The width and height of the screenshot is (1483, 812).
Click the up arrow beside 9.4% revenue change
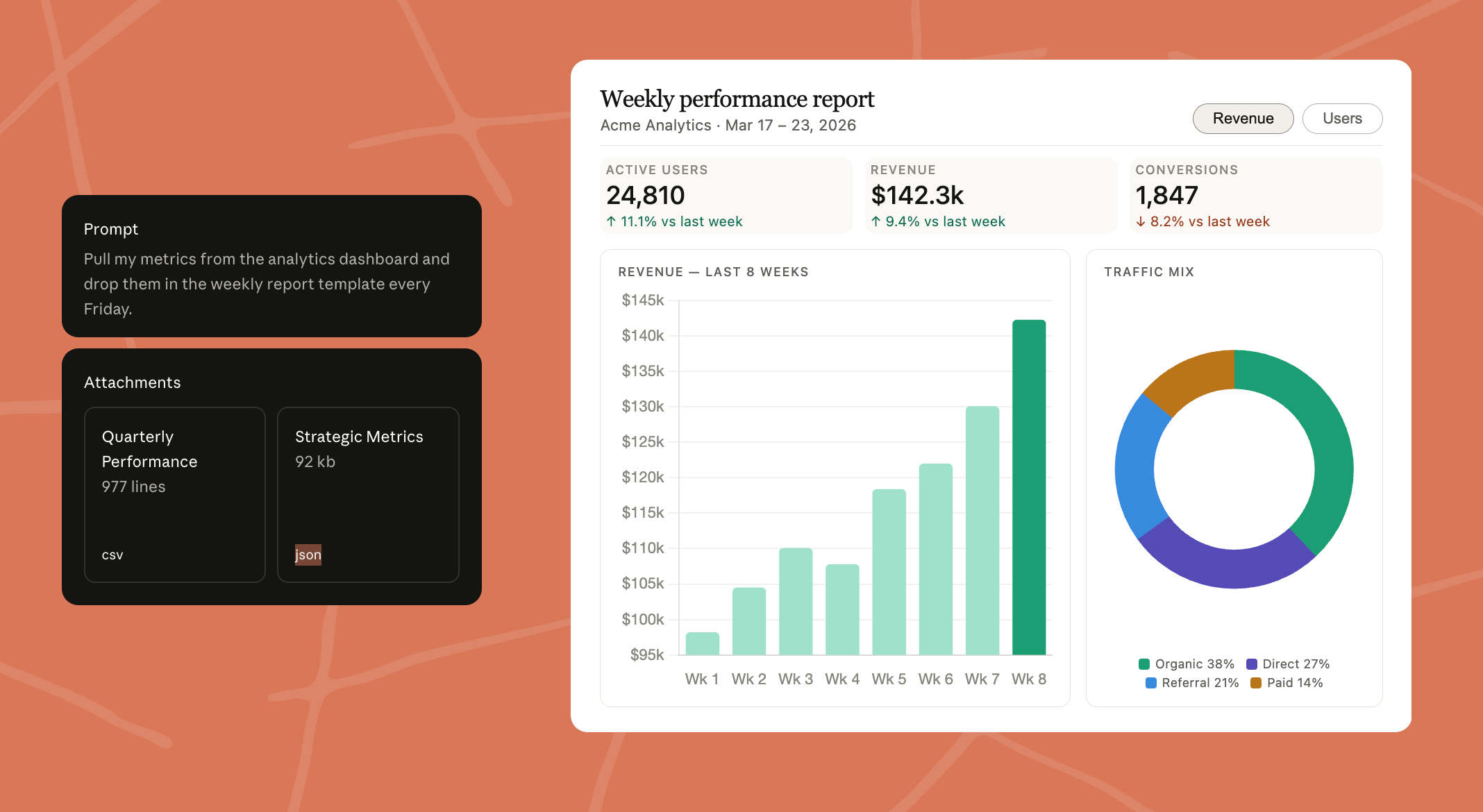[x=876, y=221]
